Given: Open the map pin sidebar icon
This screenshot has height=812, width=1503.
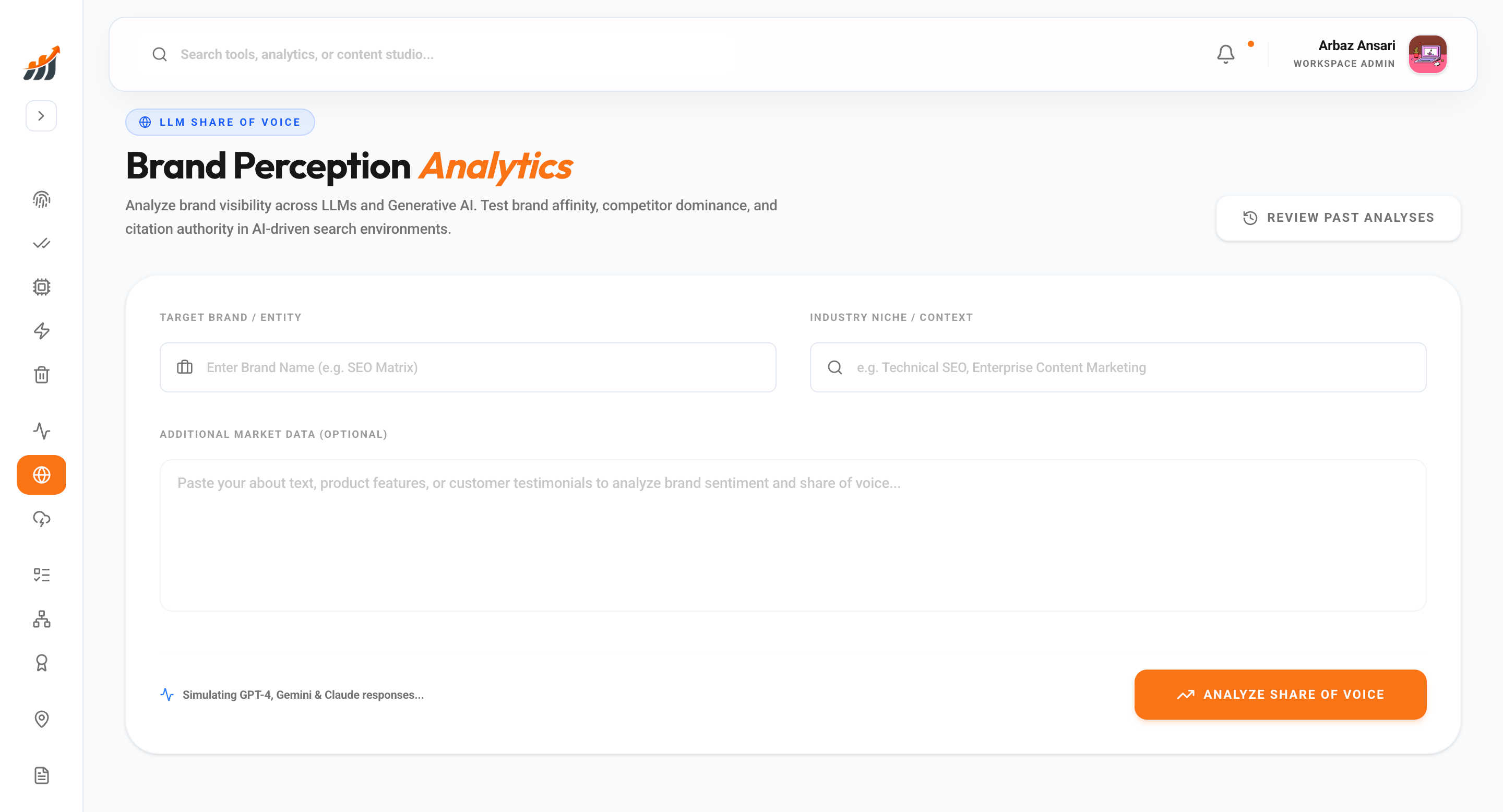Looking at the screenshot, I should point(41,719).
